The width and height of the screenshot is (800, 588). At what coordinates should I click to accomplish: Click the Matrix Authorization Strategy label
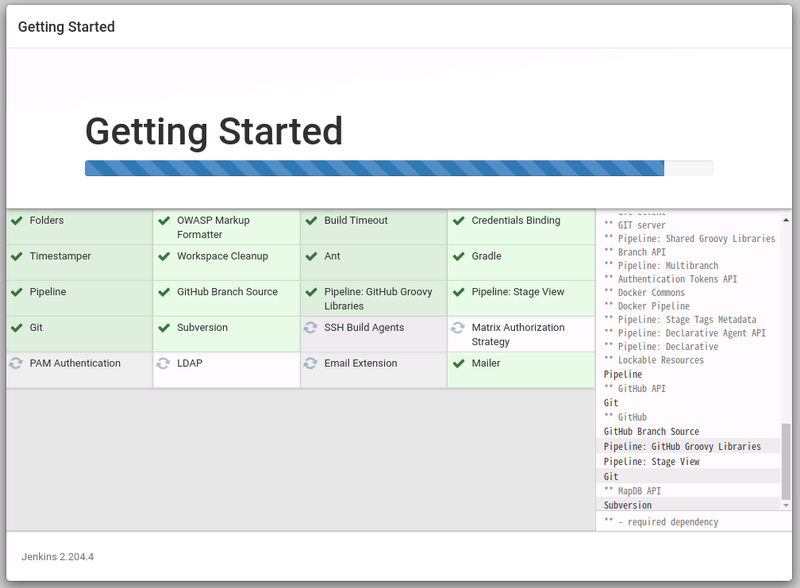pos(518,335)
